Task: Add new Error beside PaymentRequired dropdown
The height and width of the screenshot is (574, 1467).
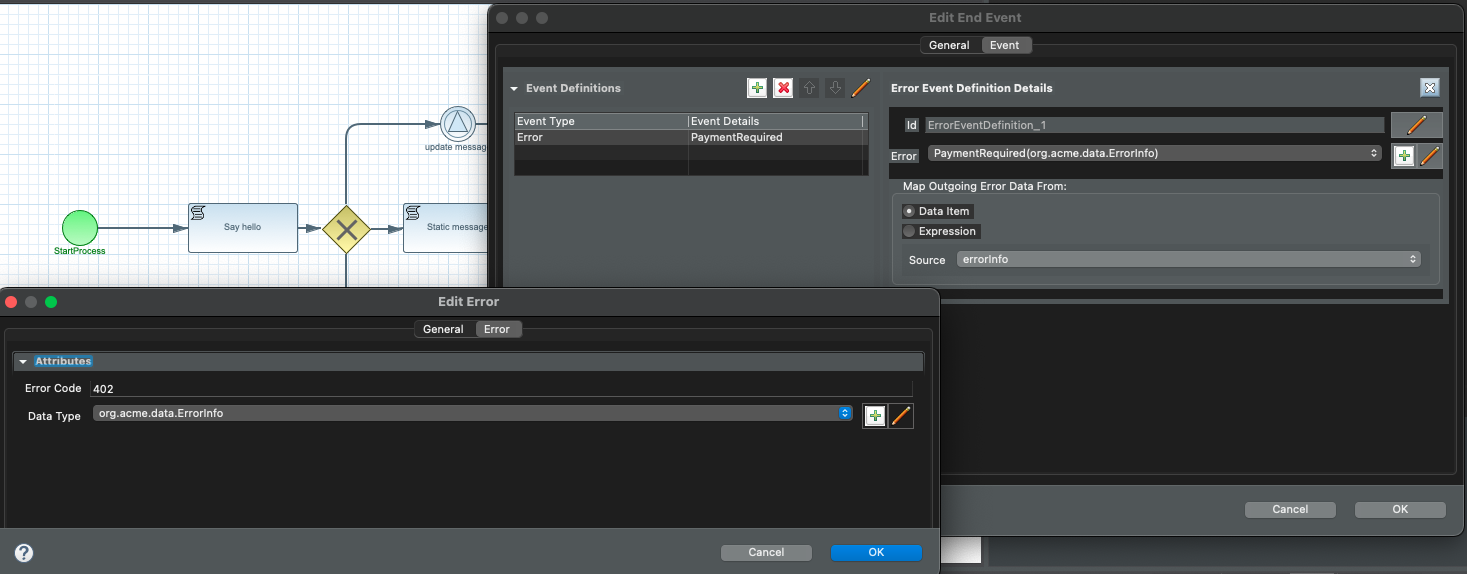Action: (1404, 156)
